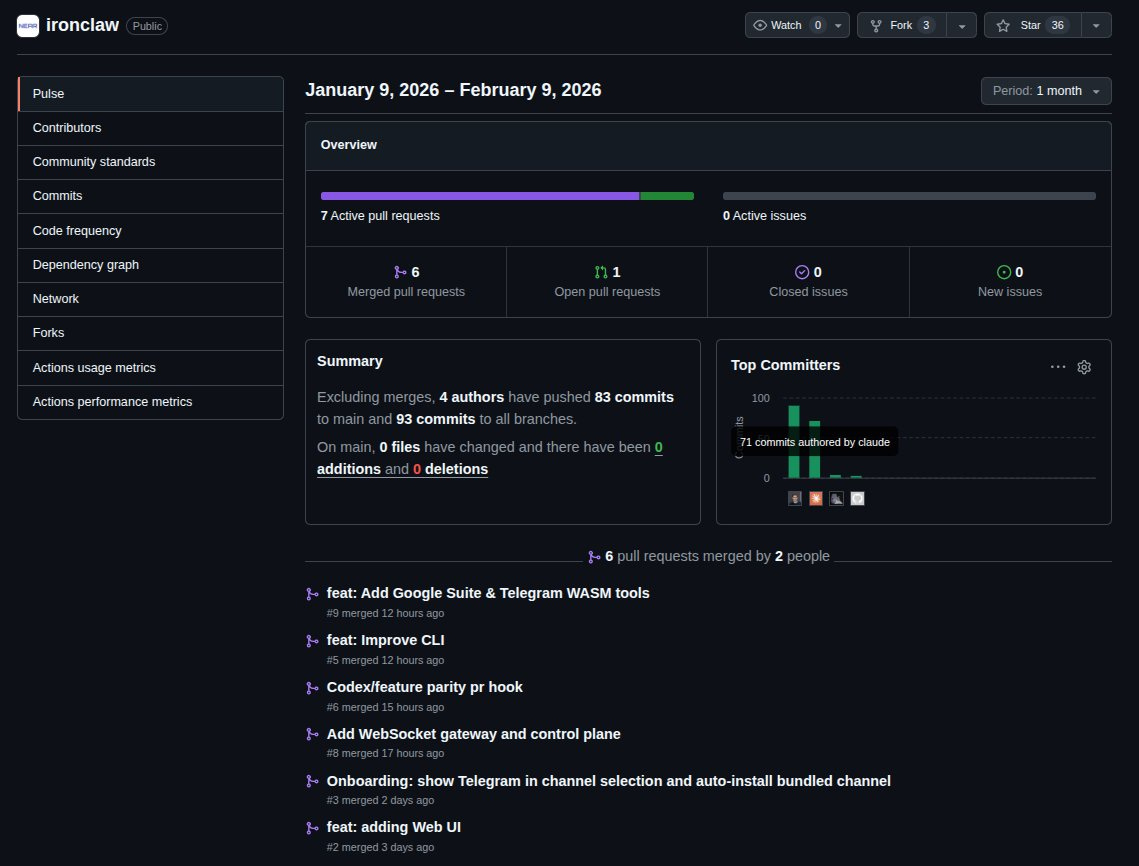View the Code frequency page

(x=150, y=231)
